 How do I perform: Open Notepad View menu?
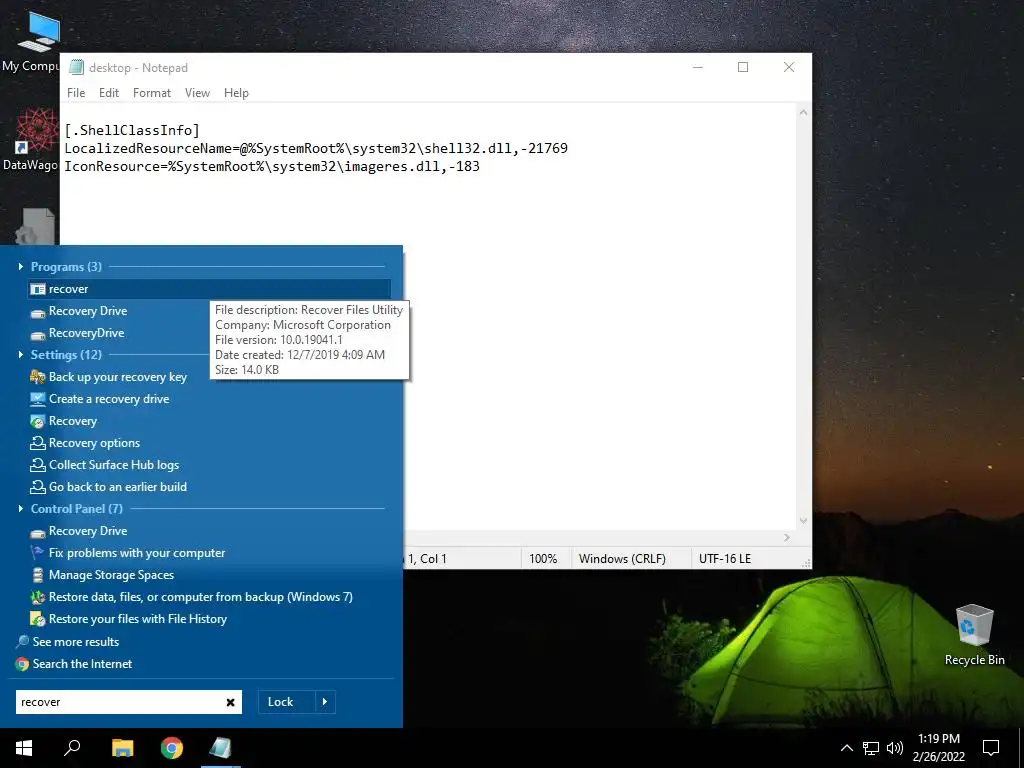197,93
